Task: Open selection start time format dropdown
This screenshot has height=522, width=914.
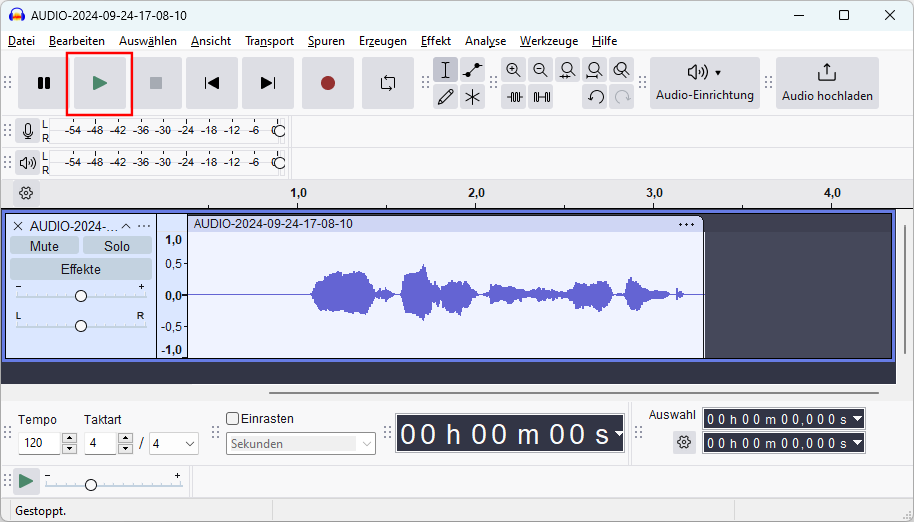Action: pos(857,418)
